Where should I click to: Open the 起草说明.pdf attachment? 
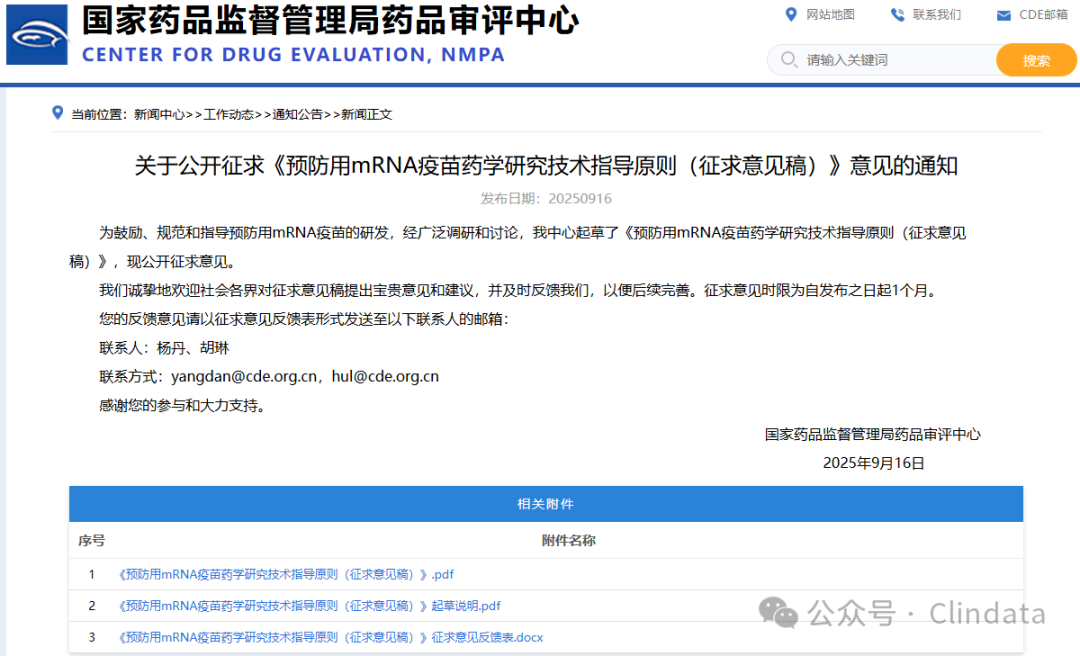pos(309,606)
